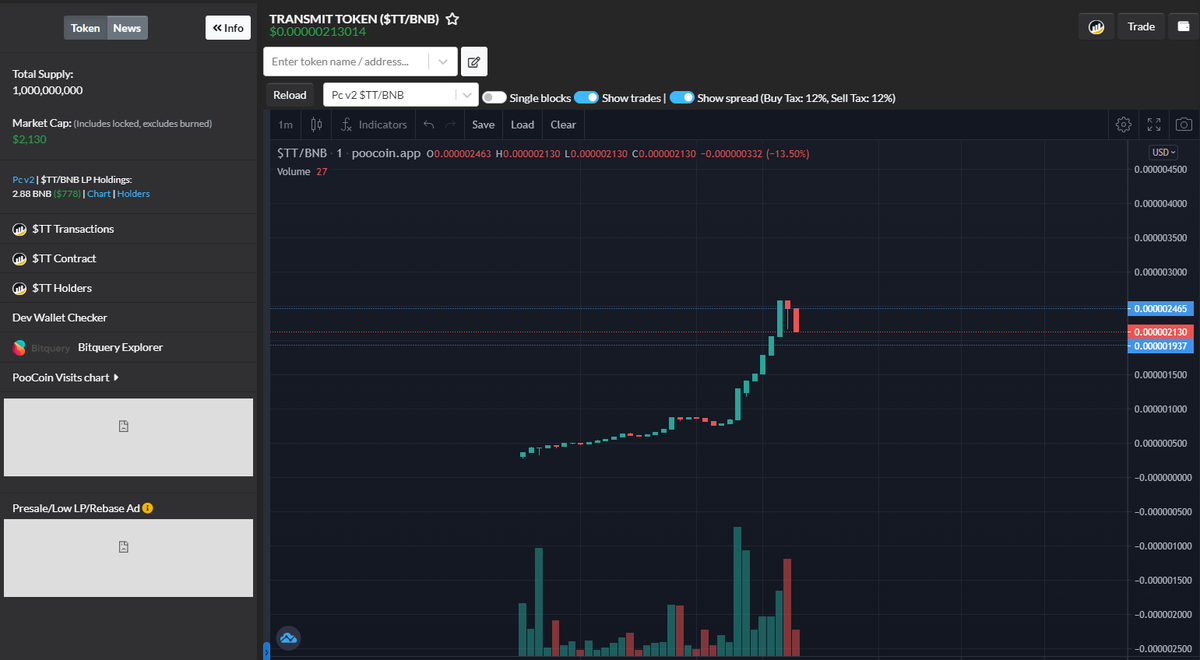Open the $TT Contract link
The width and height of the screenshot is (1200, 660).
click(x=64, y=259)
